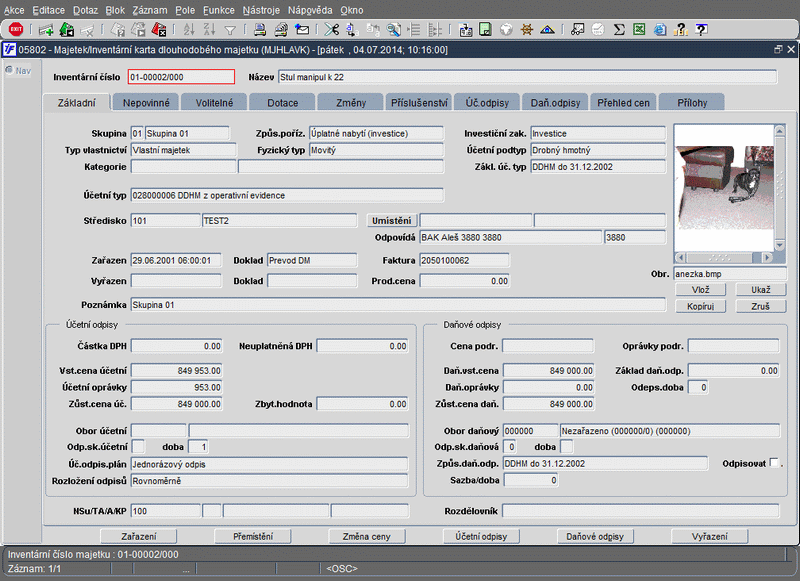Switch to the Přehled cen tab

coord(622,102)
